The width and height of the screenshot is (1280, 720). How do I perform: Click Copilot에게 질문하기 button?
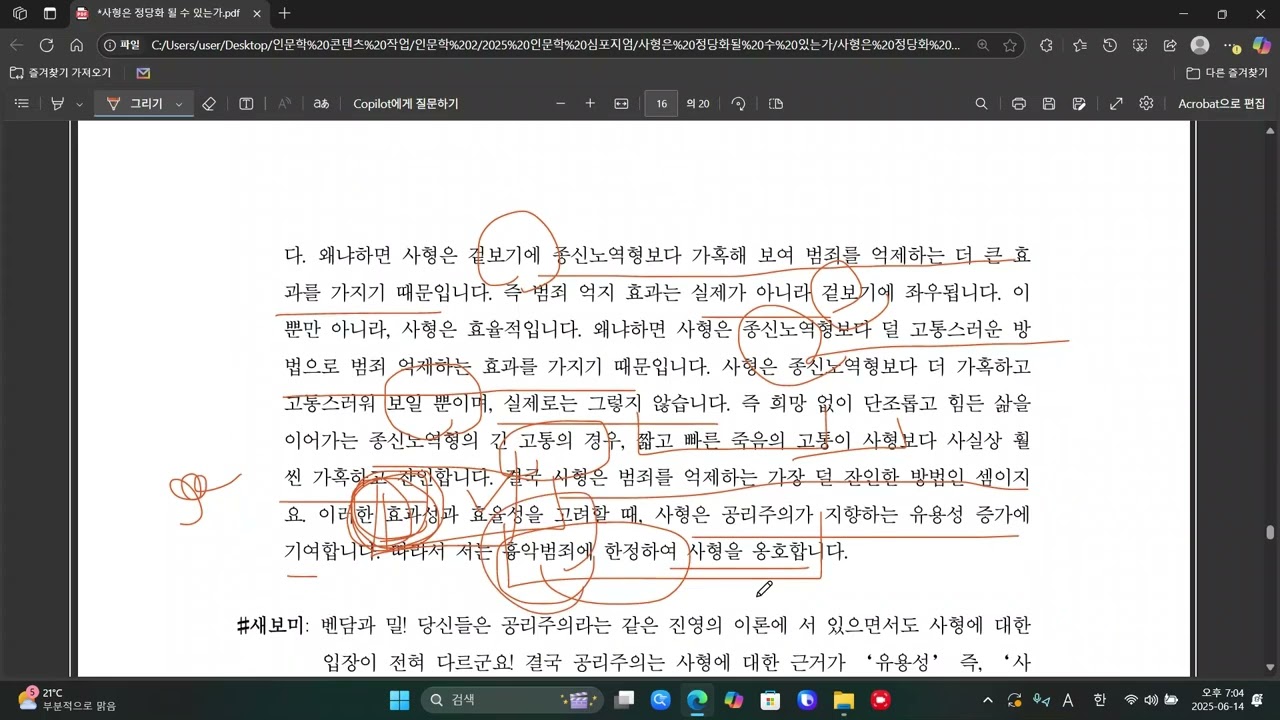pos(406,103)
